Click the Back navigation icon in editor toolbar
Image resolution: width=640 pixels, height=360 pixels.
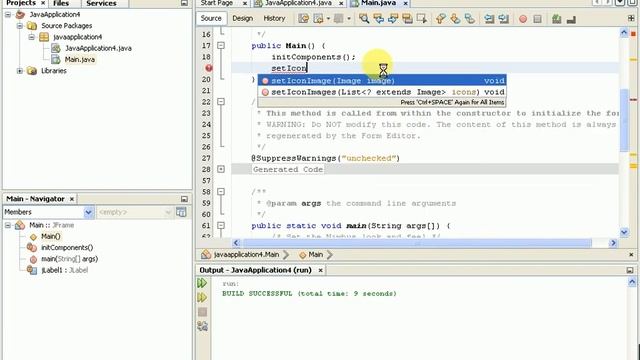pyautogui.click(x=318, y=19)
